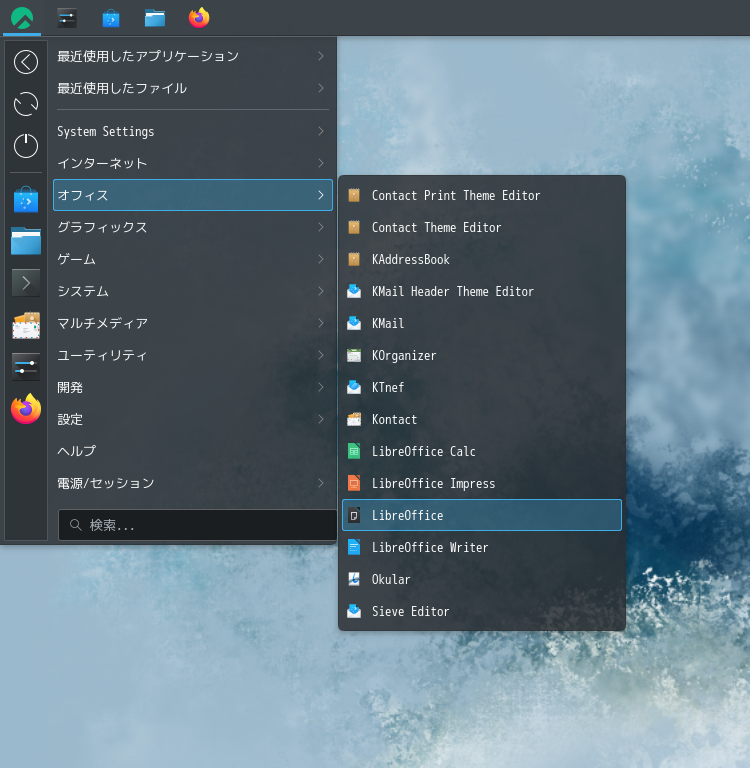Image resolution: width=750 pixels, height=768 pixels.
Task: Launch Firefox from the top panel
Action: 199,18
